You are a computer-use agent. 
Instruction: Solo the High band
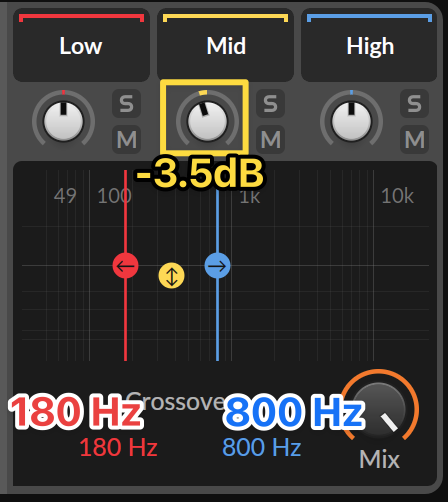pos(414,103)
